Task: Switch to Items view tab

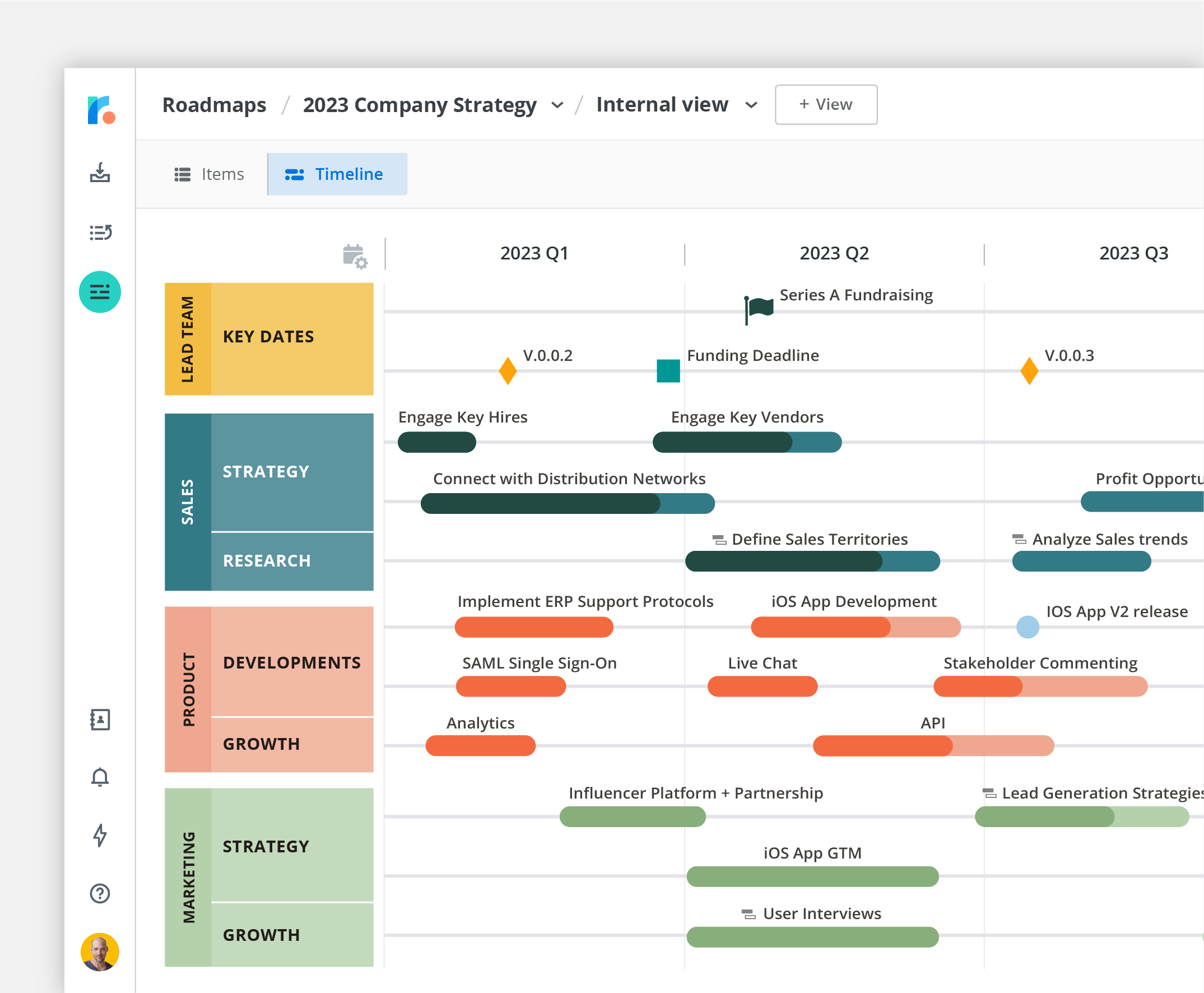Action: tap(211, 174)
